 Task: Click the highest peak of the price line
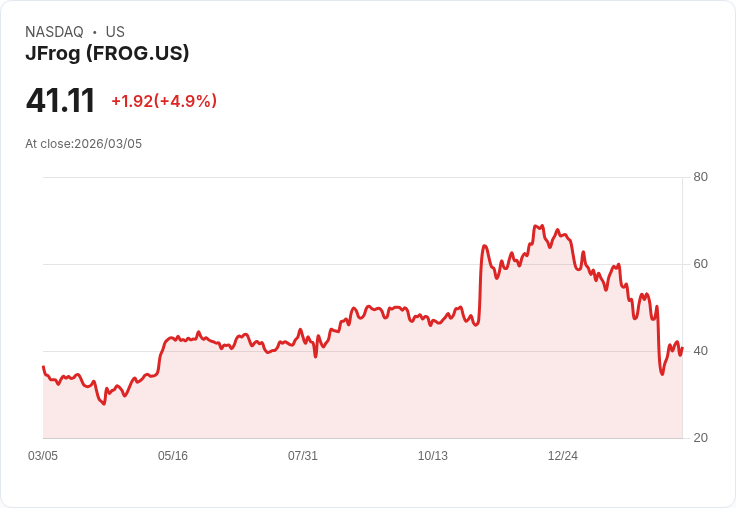[541, 226]
